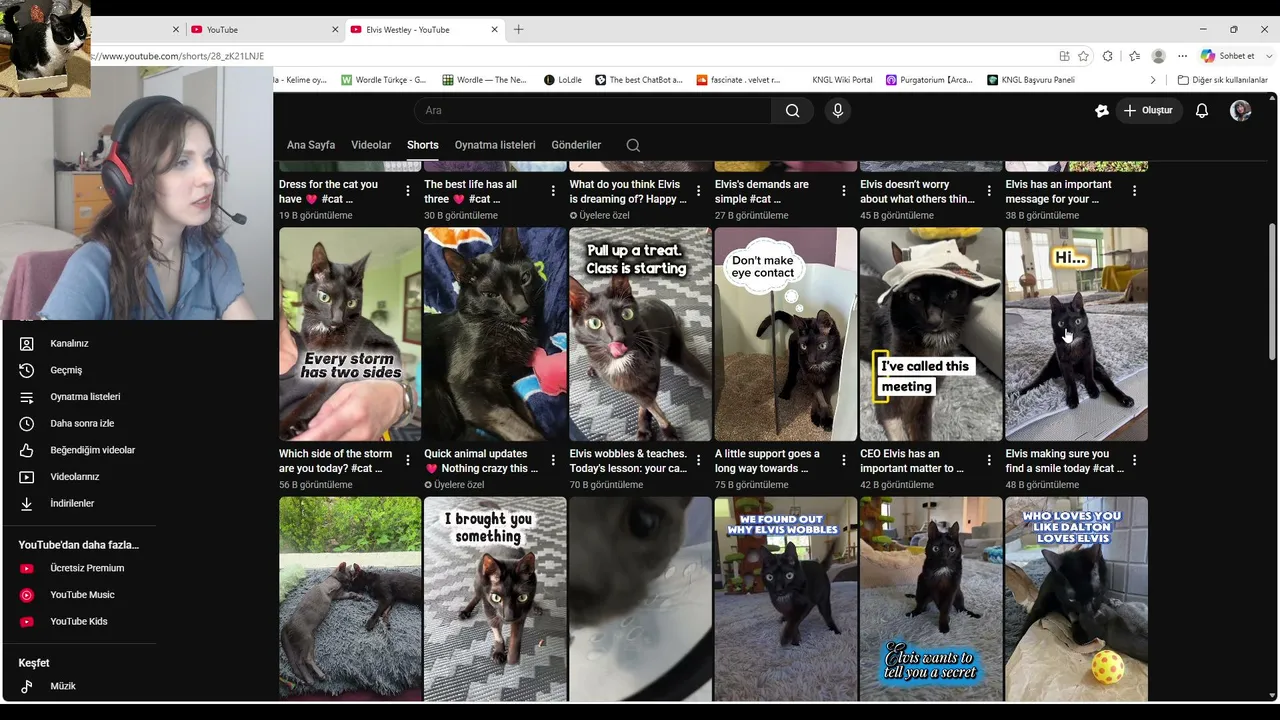This screenshot has height=720, width=1280.
Task: Open options for 'Dress for the cat you have'
Action: 408,191
